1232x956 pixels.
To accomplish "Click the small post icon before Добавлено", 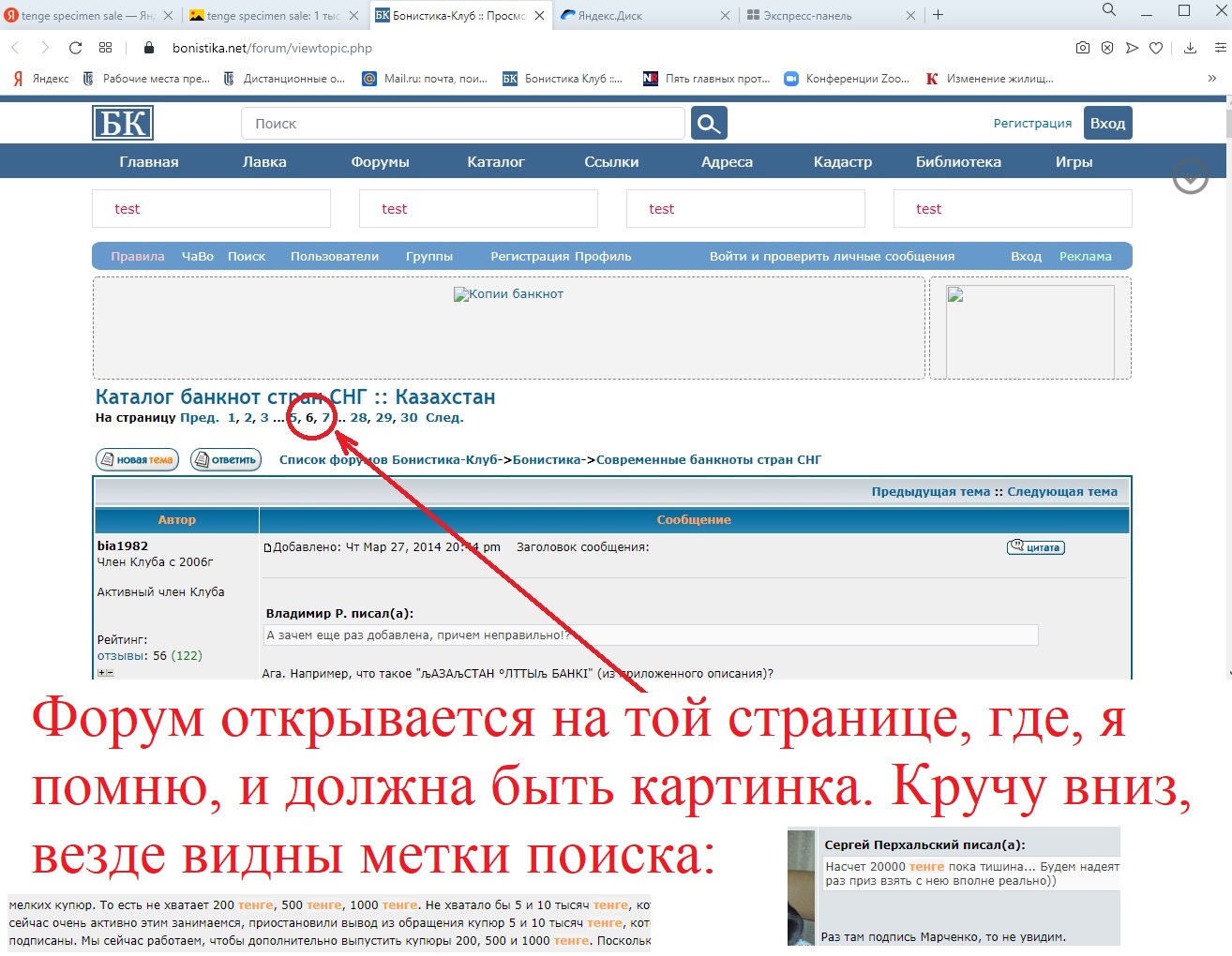I will 267,547.
